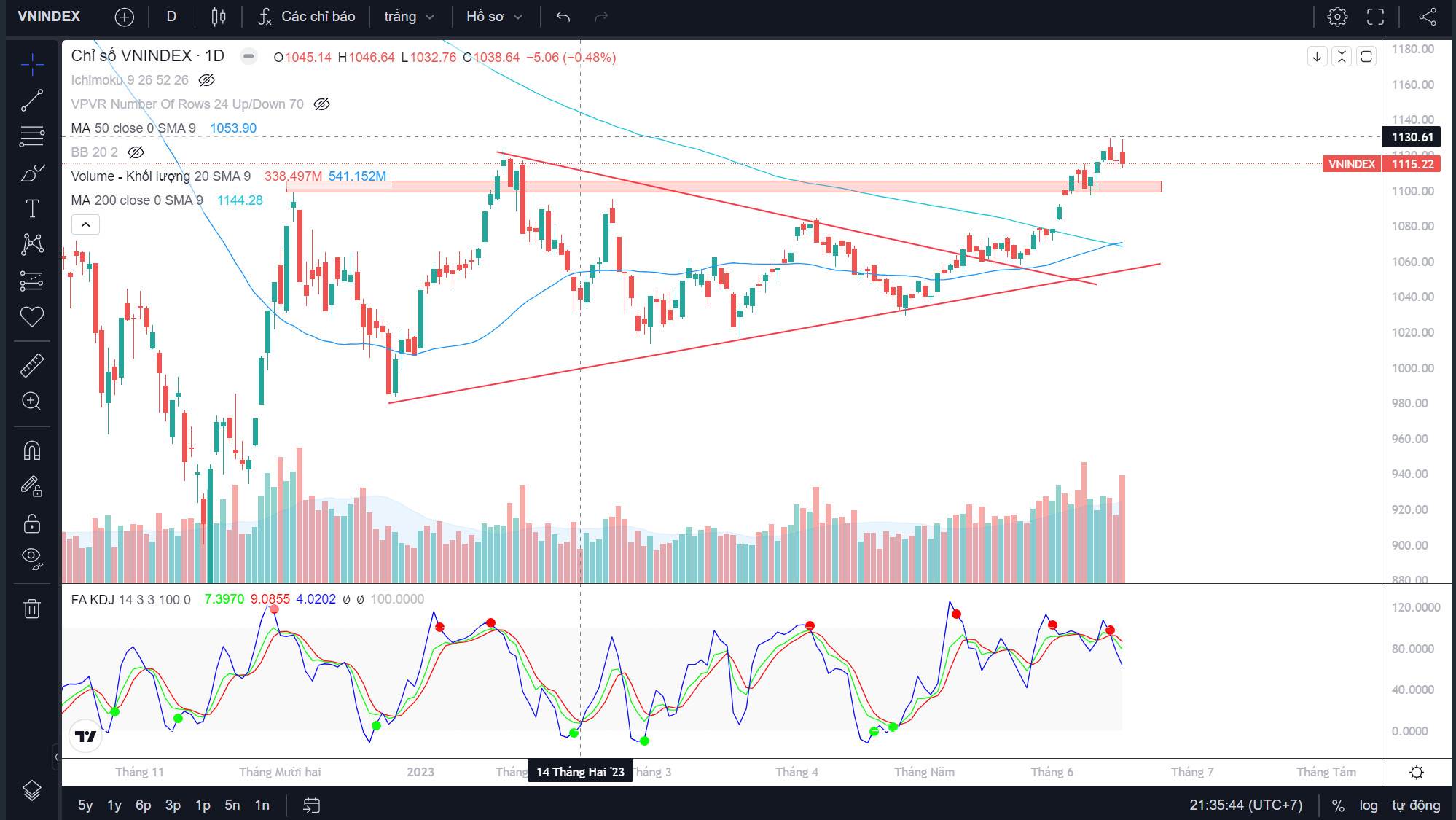Open the go to date calendar
The image size is (1456, 820).
click(311, 805)
